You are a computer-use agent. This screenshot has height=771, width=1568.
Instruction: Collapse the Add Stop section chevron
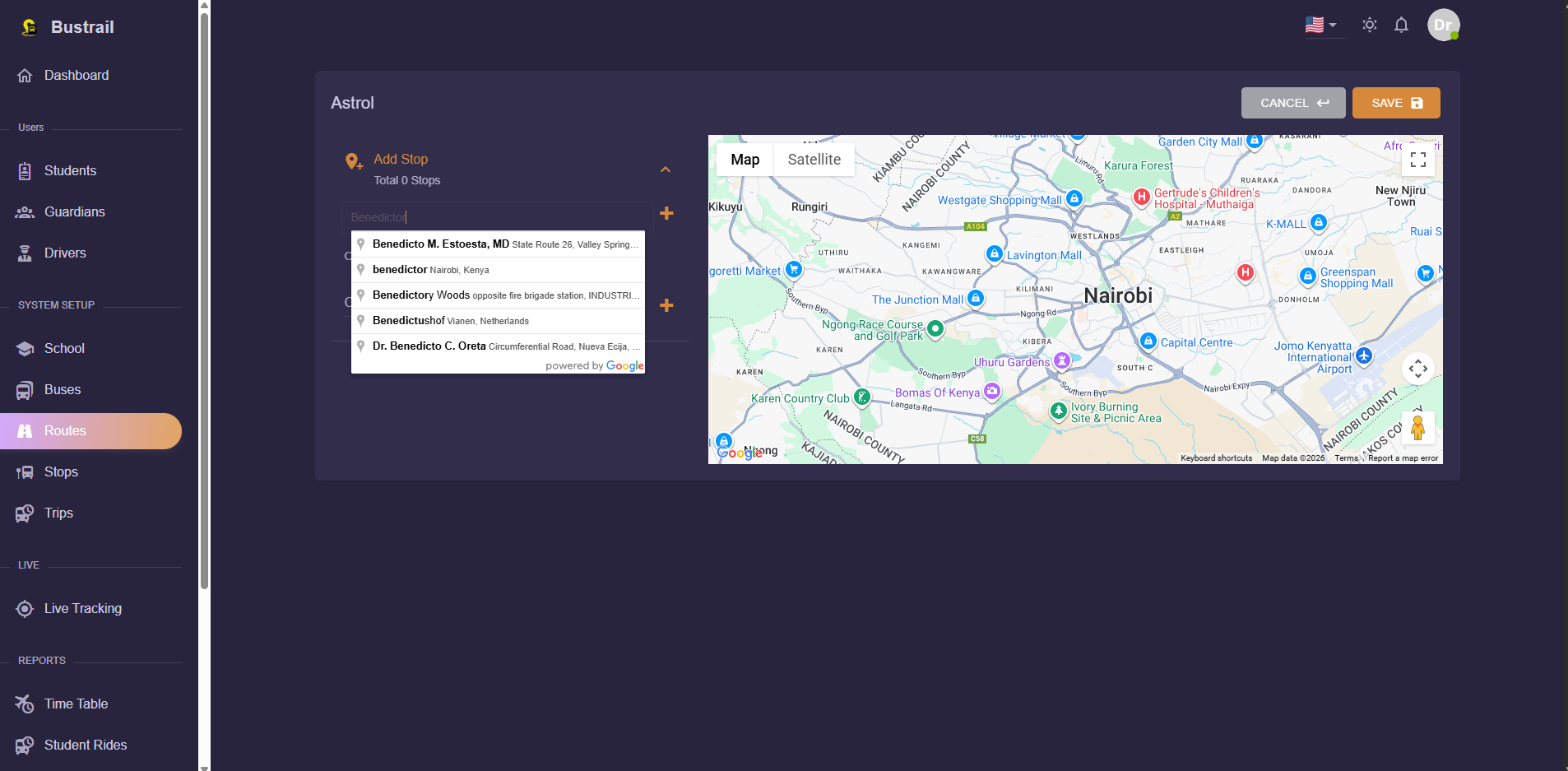click(665, 170)
